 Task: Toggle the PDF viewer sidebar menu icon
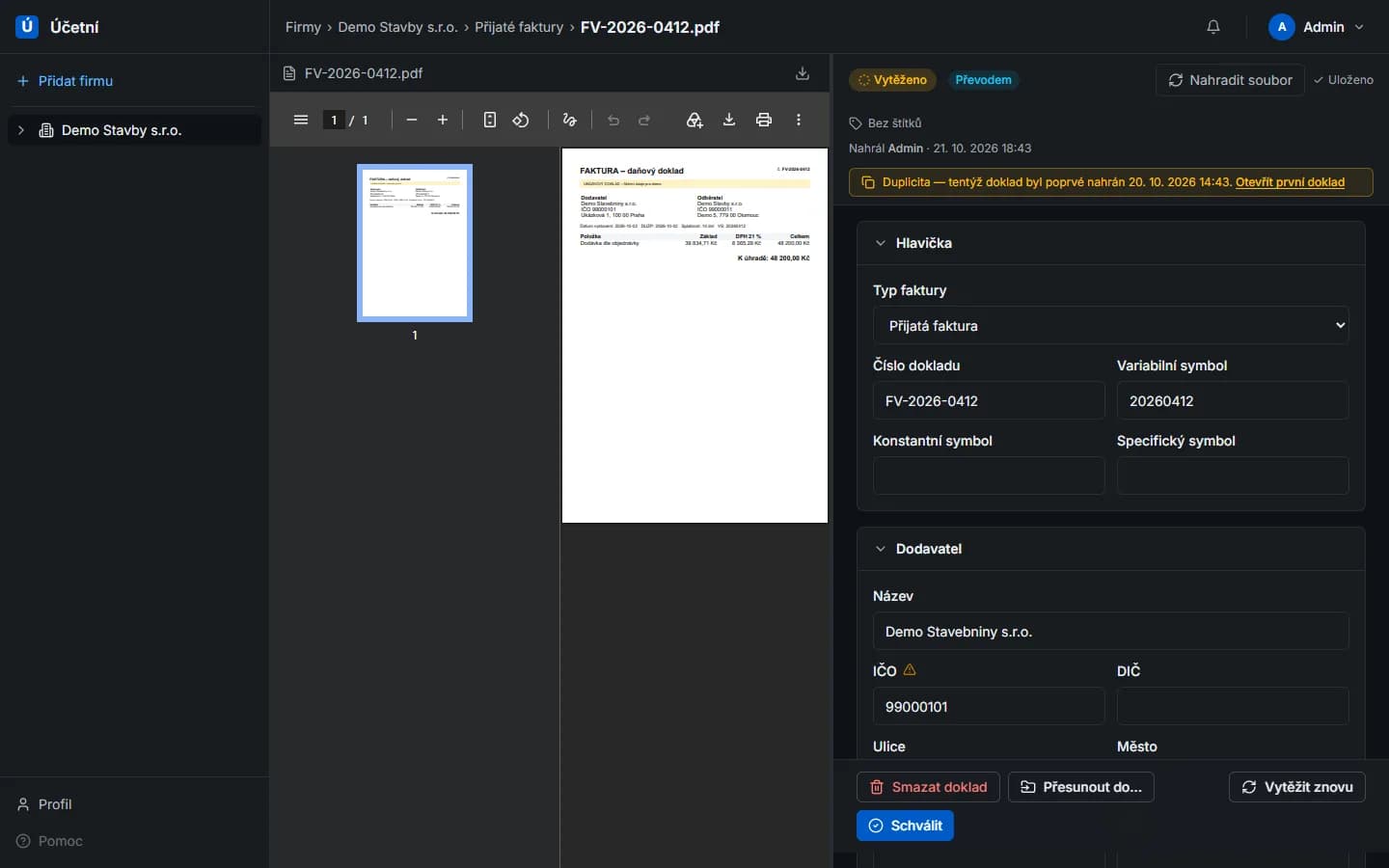coord(301,120)
